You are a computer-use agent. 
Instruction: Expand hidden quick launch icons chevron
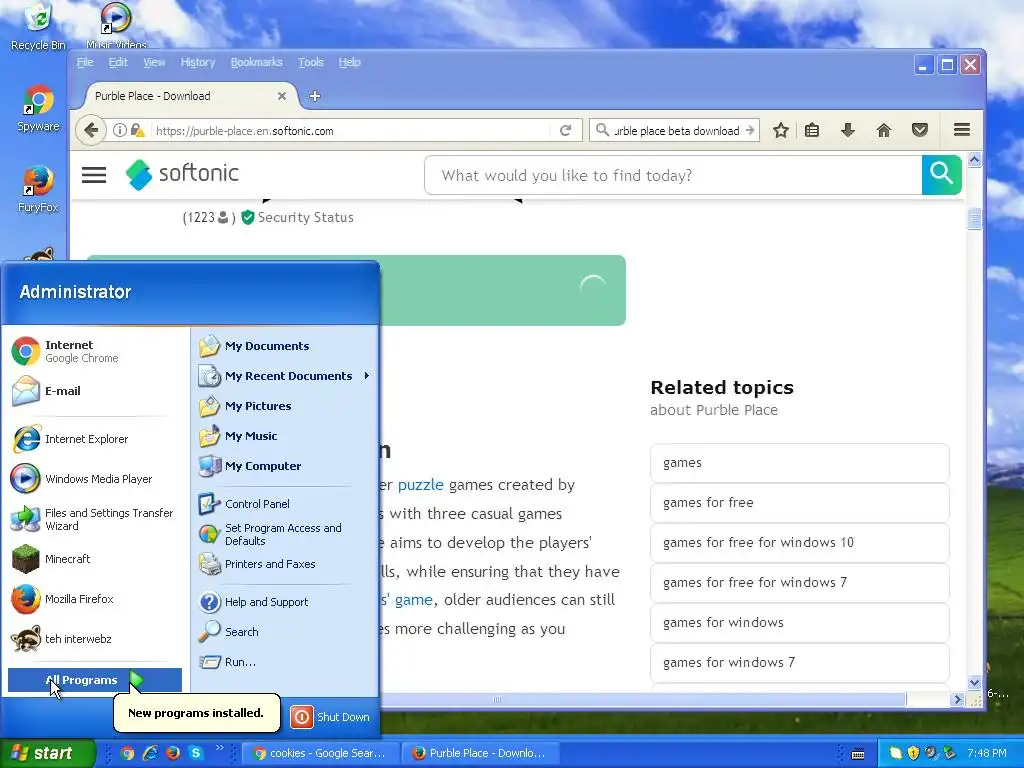(x=219, y=748)
